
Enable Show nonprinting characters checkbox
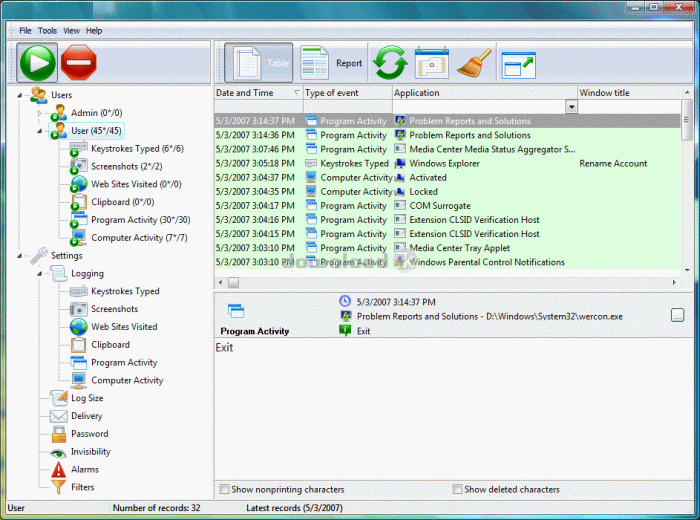[x=224, y=489]
